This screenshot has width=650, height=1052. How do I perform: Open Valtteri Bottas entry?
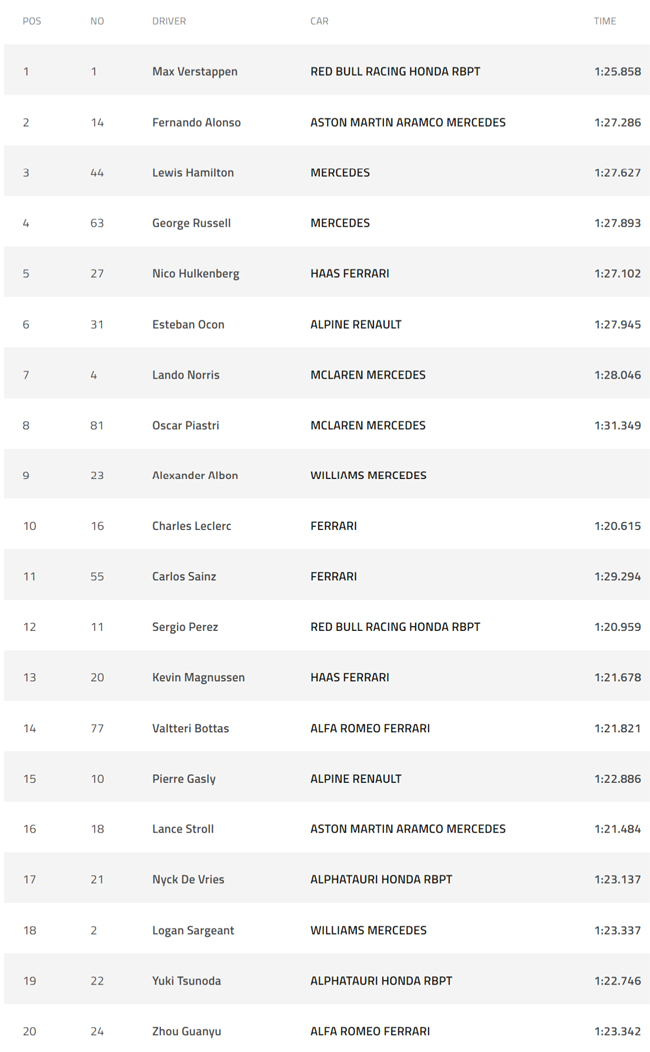click(x=191, y=729)
